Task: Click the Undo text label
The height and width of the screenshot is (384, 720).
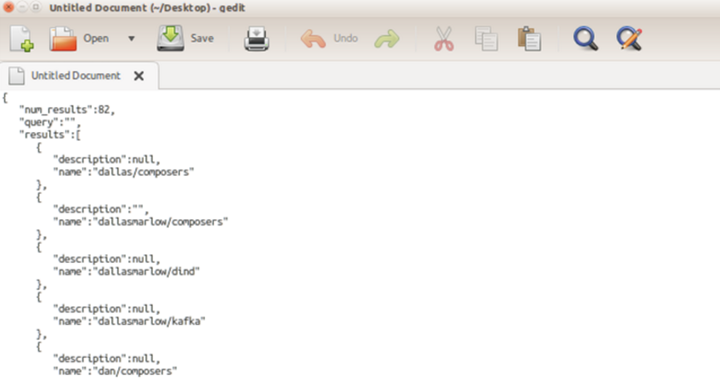Action: tap(345, 39)
